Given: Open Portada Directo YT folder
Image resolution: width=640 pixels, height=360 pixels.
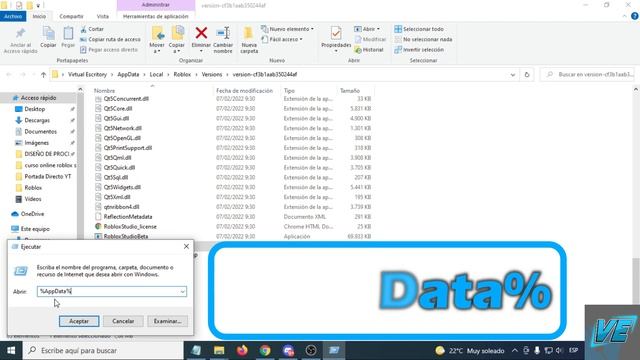Looking at the screenshot, I should tap(47, 176).
